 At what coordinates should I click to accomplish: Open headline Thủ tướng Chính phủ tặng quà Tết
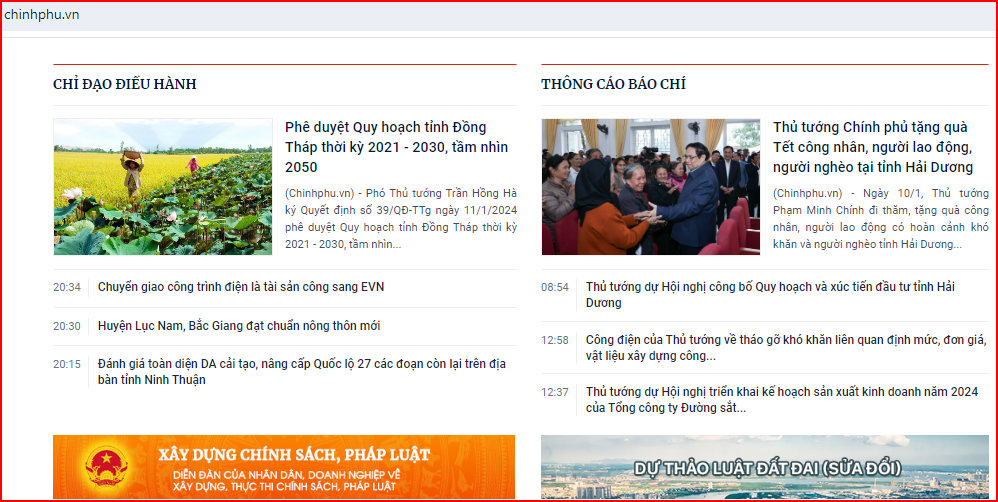coord(873,147)
